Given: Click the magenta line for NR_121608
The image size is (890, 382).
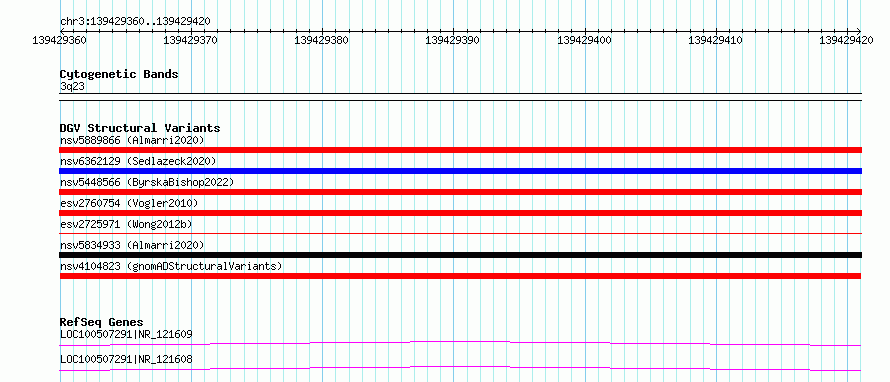Looking at the screenshot, I should (x=460, y=368).
